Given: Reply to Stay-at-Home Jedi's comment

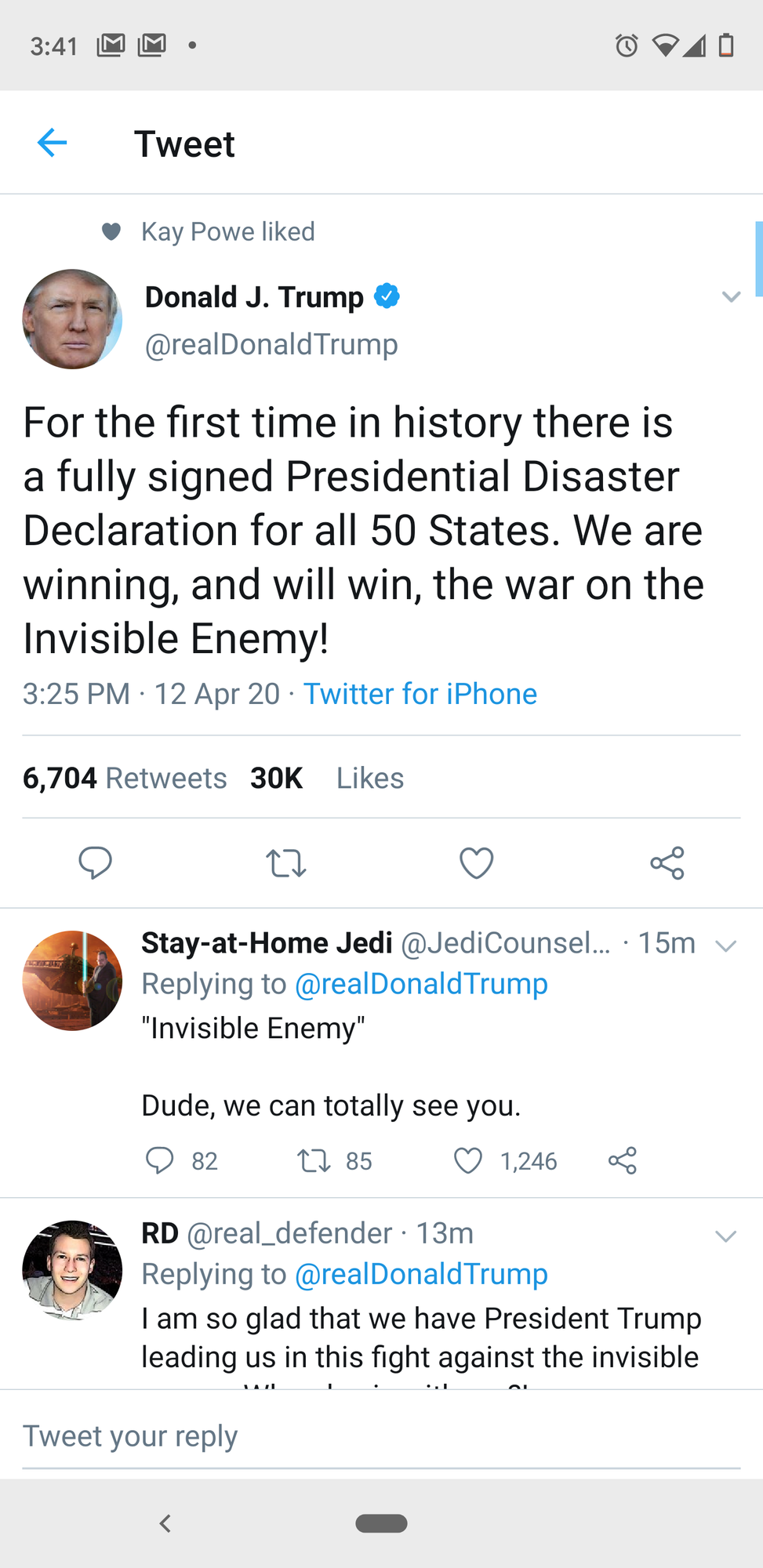Looking at the screenshot, I should (x=160, y=1160).
